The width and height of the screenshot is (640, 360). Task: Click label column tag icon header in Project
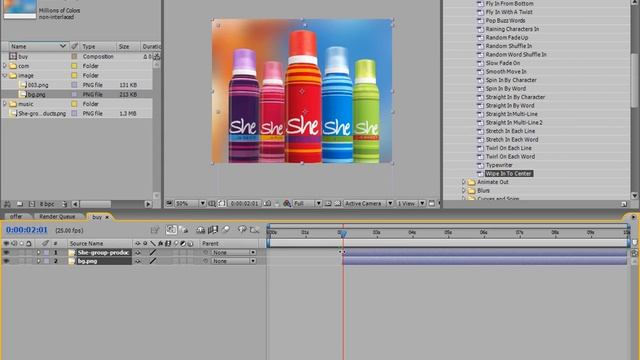pyautogui.click(x=74, y=47)
